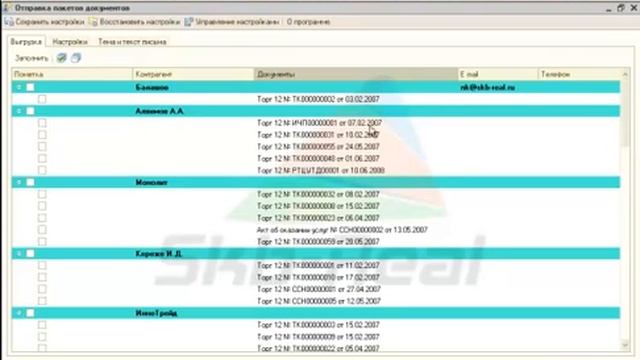The width and height of the screenshot is (640, 360).
Task: Open Управление настройками from the toolbar
Action: pyautogui.click(x=232, y=22)
